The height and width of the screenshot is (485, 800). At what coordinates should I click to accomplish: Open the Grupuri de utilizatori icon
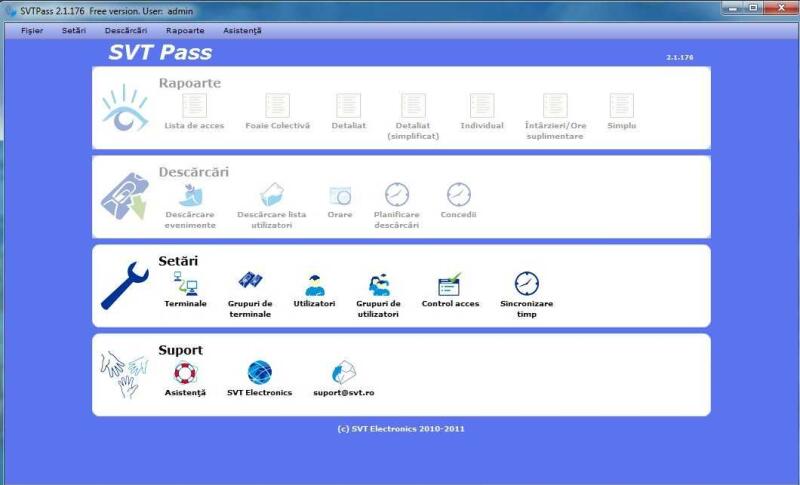tap(379, 285)
